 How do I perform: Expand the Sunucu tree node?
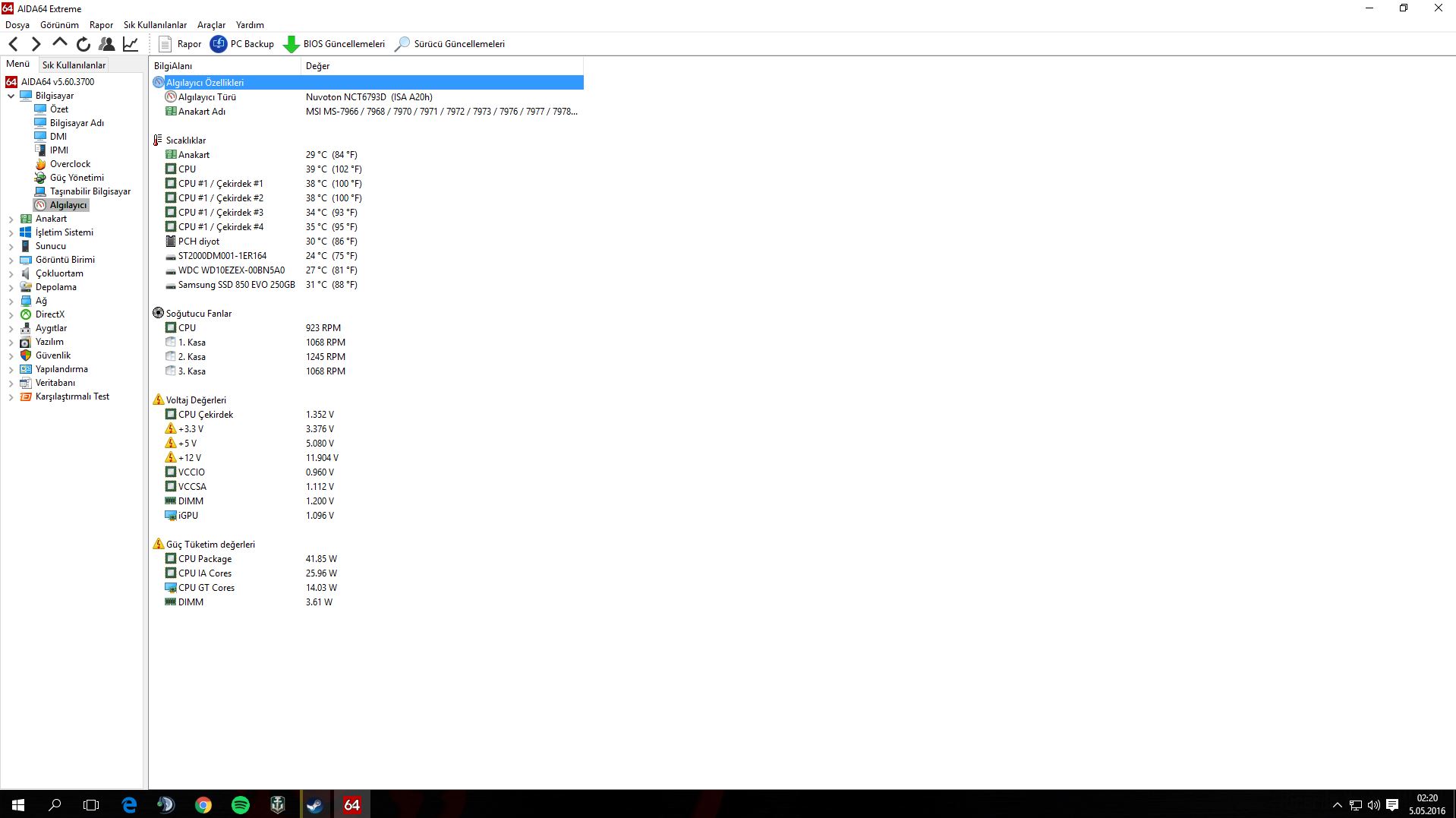click(11, 246)
